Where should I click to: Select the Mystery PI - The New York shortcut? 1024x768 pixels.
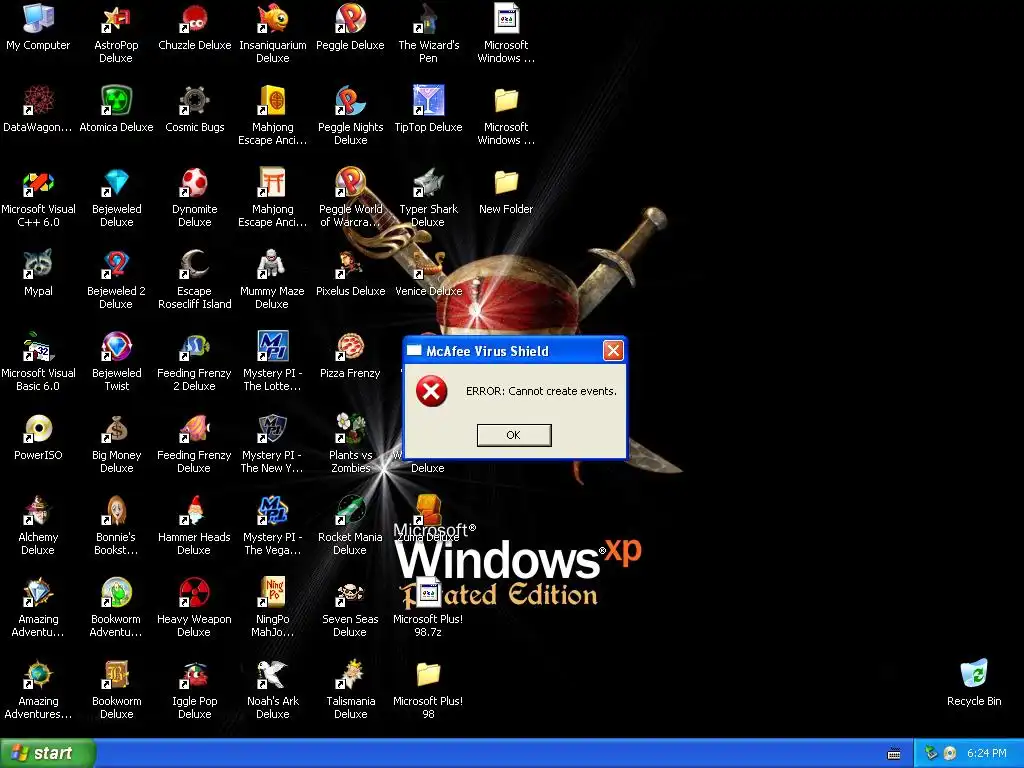272,429
